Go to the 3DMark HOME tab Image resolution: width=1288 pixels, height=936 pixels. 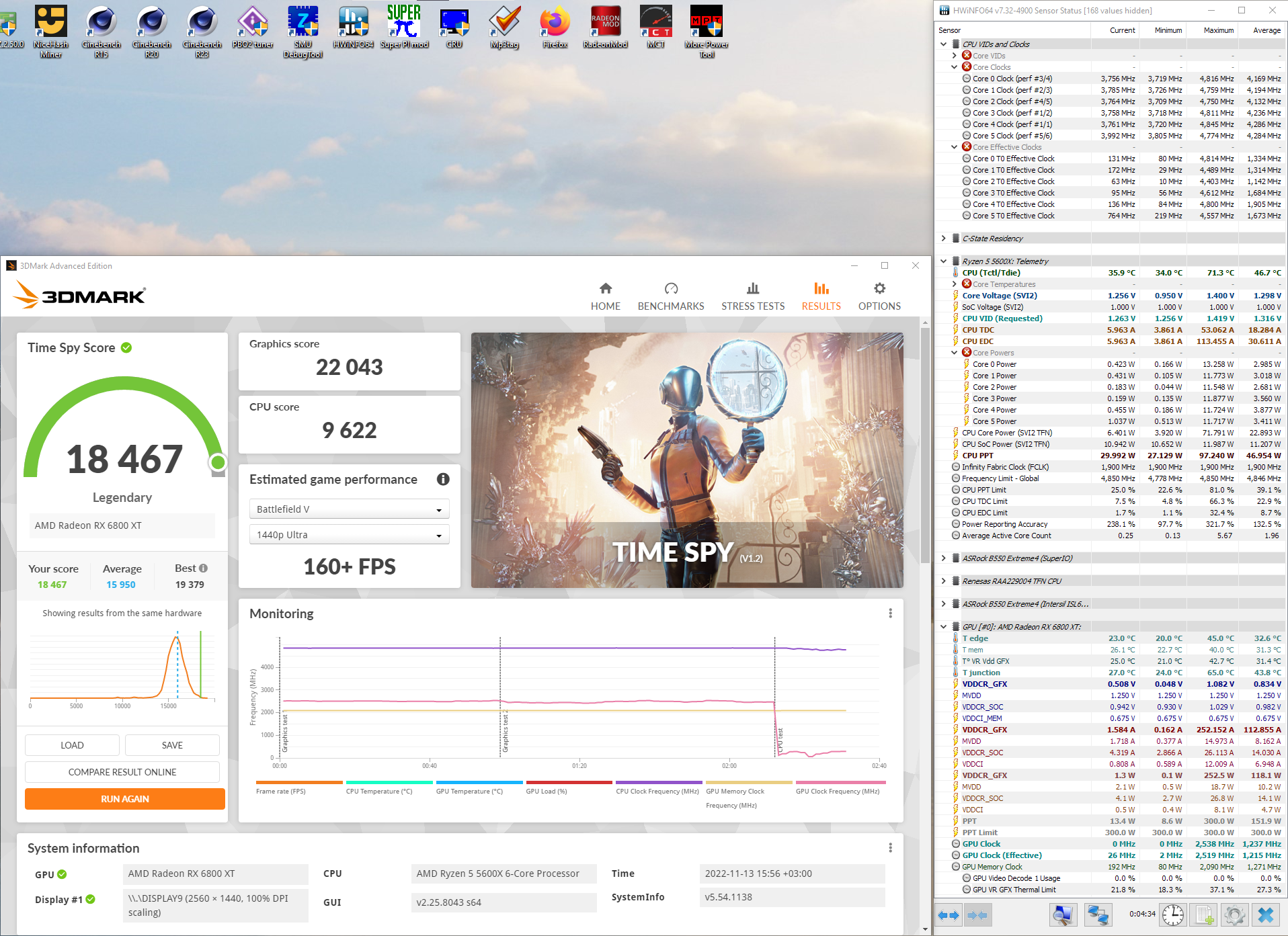pyautogui.click(x=606, y=296)
